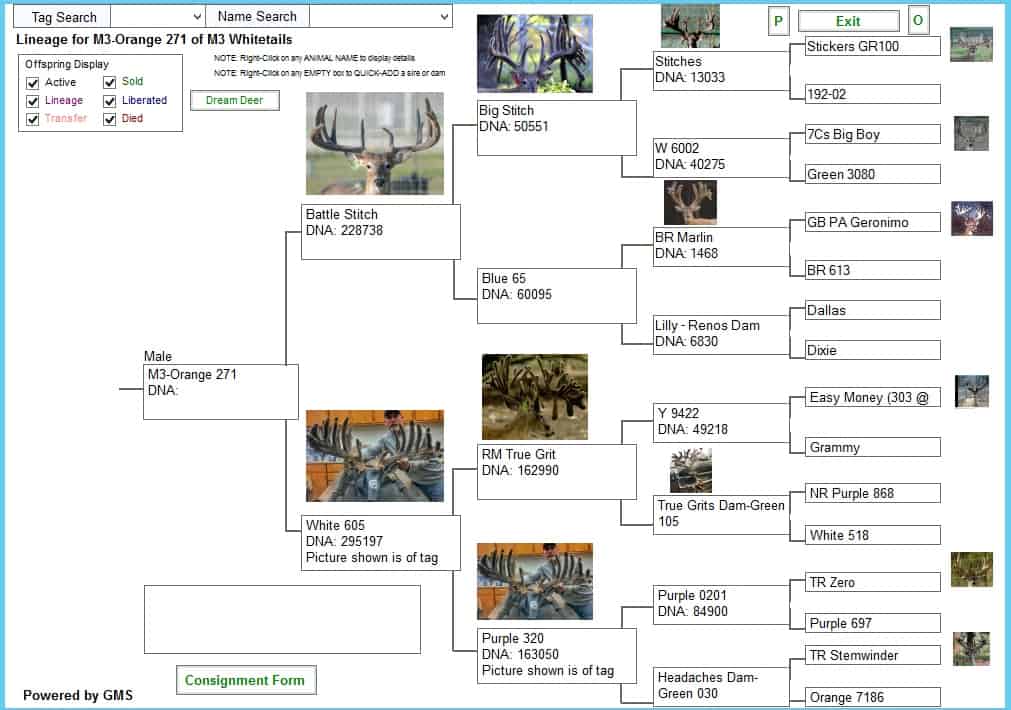Click the Purple 320 deer picture
The image size is (1011, 710).
[x=534, y=581]
